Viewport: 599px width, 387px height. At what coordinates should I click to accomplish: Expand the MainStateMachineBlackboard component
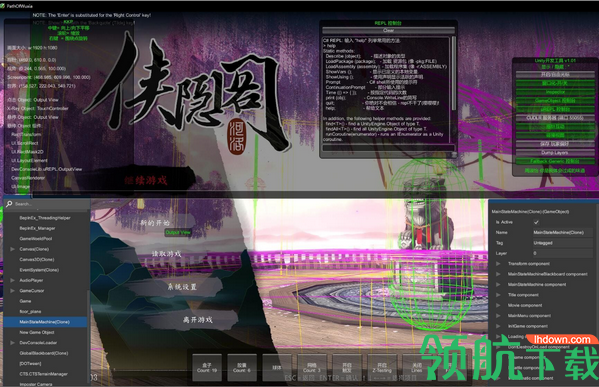coord(498,274)
